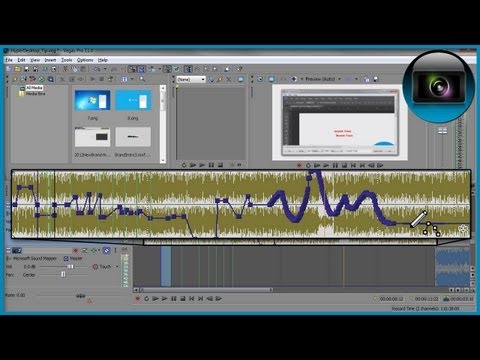Click Record in video preview transport
This screenshot has height=360, width=480.
click(x=299, y=165)
